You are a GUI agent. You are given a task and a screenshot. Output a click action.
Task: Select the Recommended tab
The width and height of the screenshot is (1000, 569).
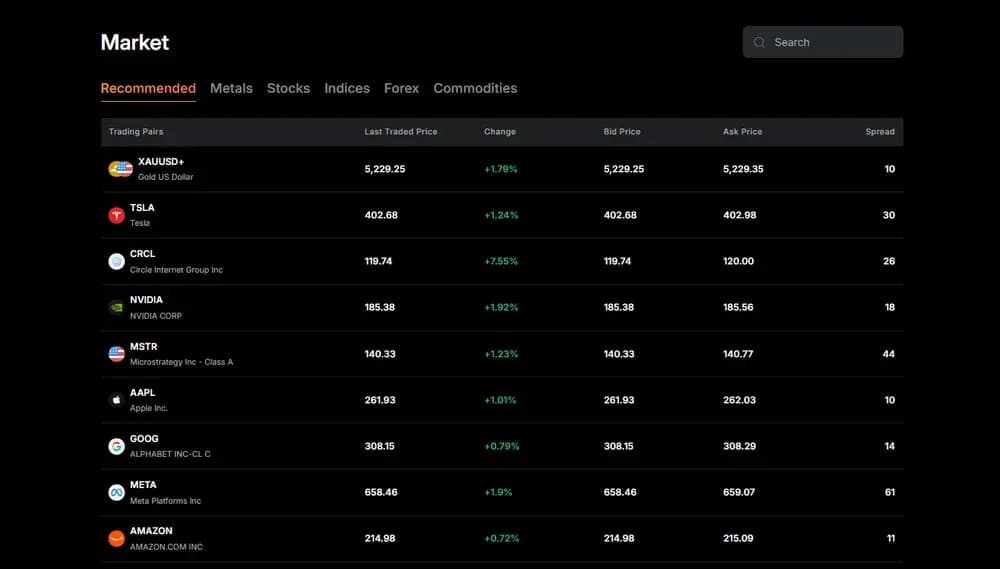pos(148,88)
